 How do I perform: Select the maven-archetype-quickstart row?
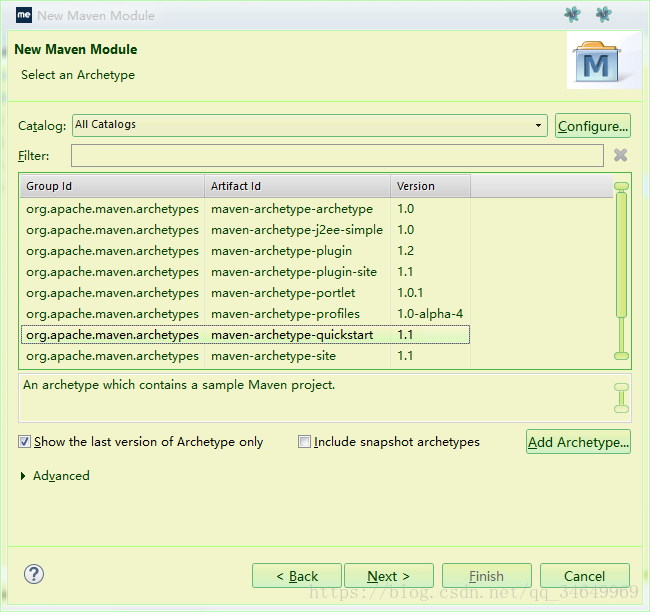(245, 335)
